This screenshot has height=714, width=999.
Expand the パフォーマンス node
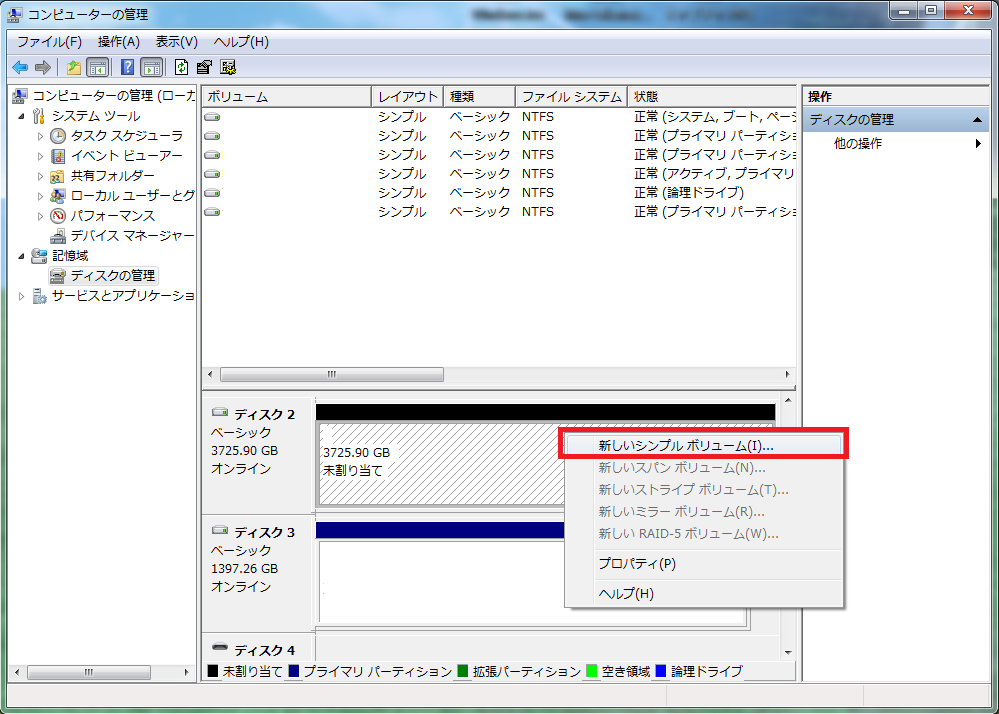pyautogui.click(x=40, y=217)
